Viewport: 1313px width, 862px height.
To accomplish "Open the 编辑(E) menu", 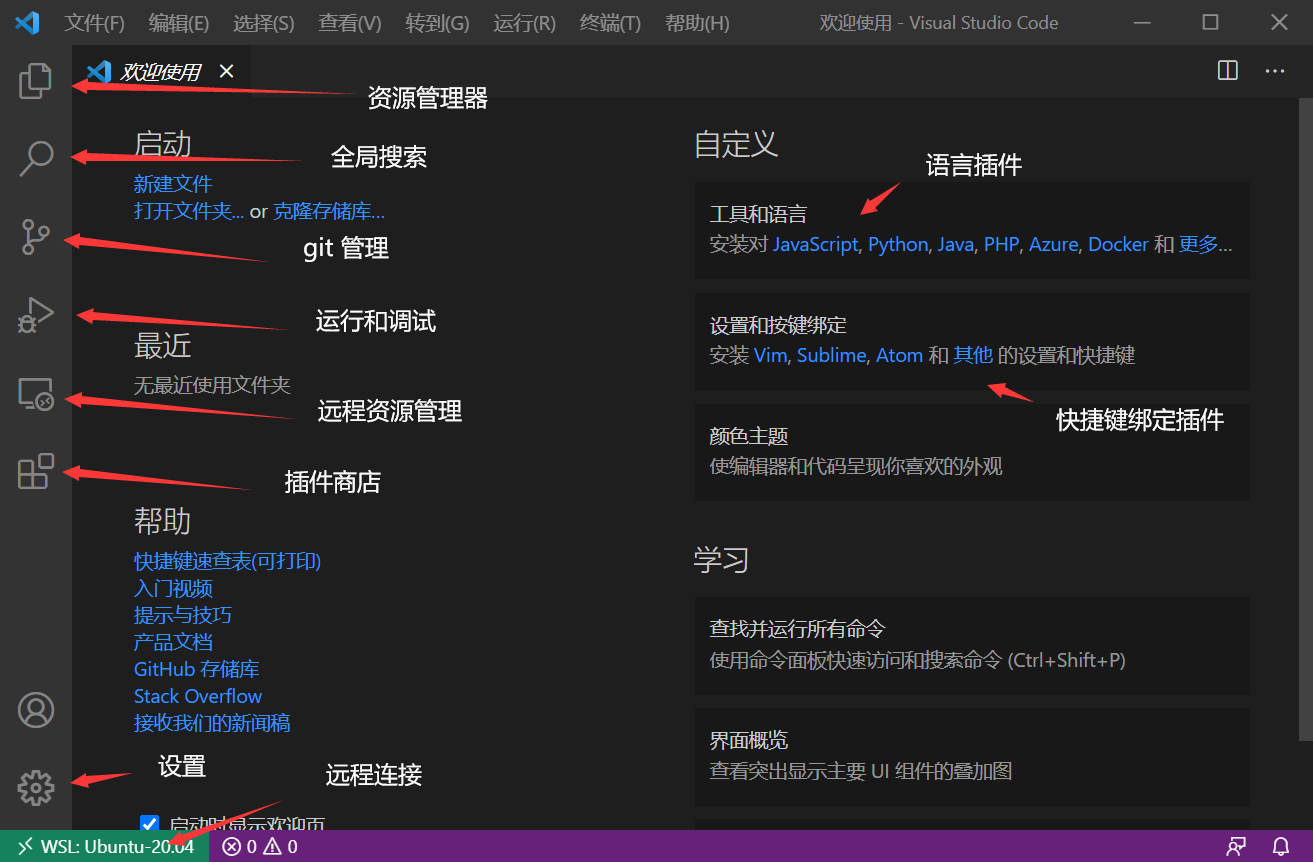I will [179, 23].
